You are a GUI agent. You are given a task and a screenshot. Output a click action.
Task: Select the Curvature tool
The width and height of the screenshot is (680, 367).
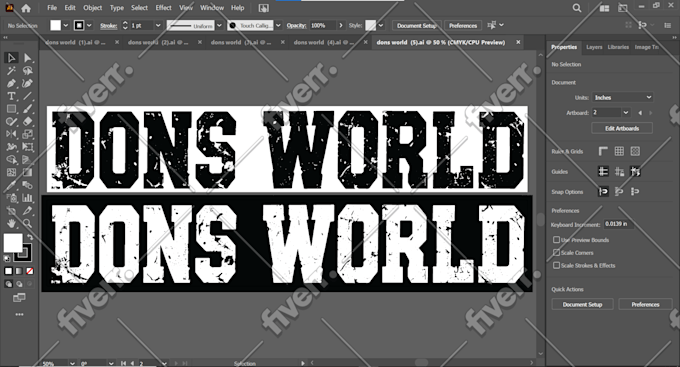point(28,83)
